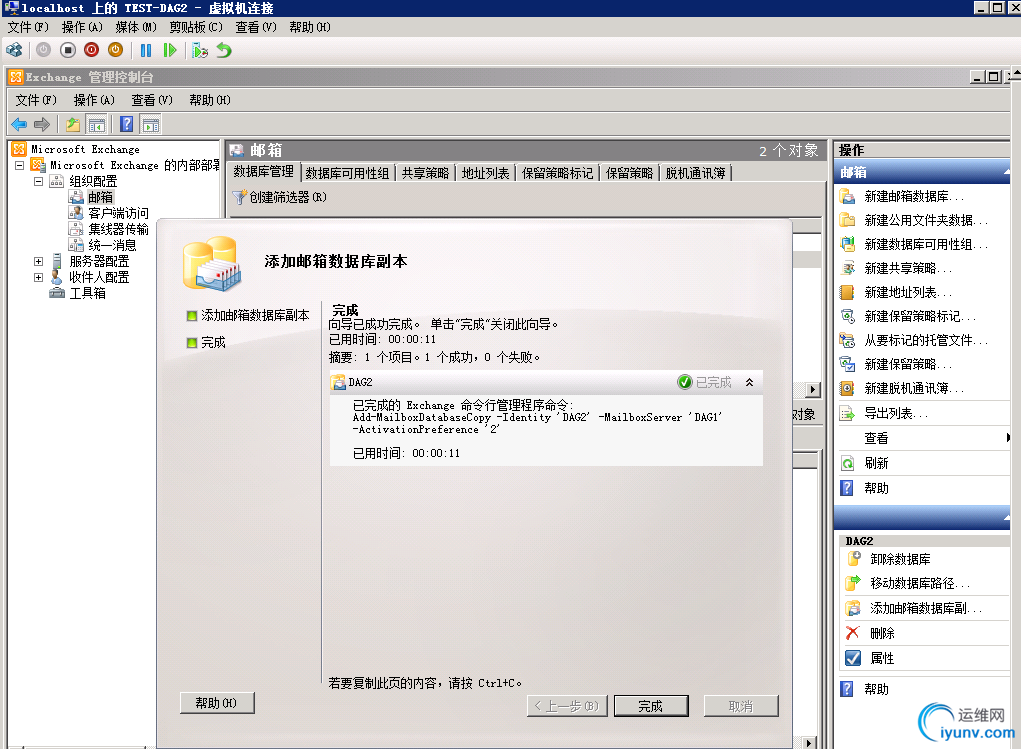Expand the 收件人配置 tree node
Screen dimensions: 1021x749
click(x=38, y=277)
